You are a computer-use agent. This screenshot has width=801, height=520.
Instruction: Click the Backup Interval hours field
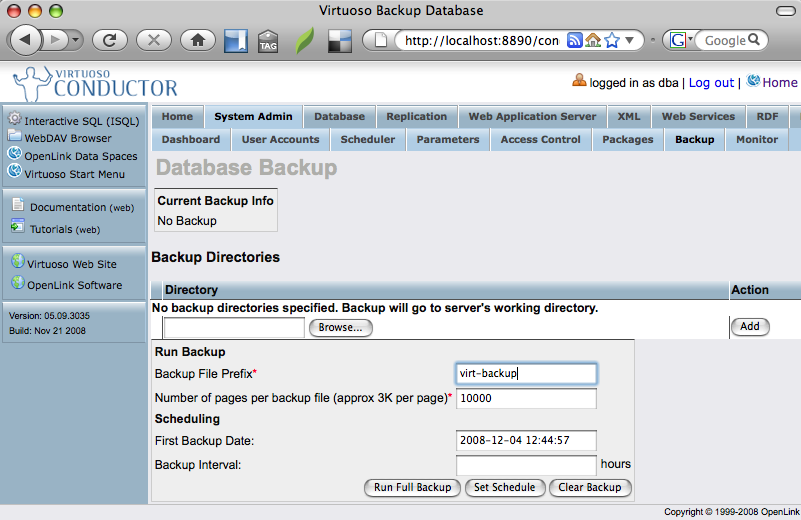pyautogui.click(x=525, y=464)
